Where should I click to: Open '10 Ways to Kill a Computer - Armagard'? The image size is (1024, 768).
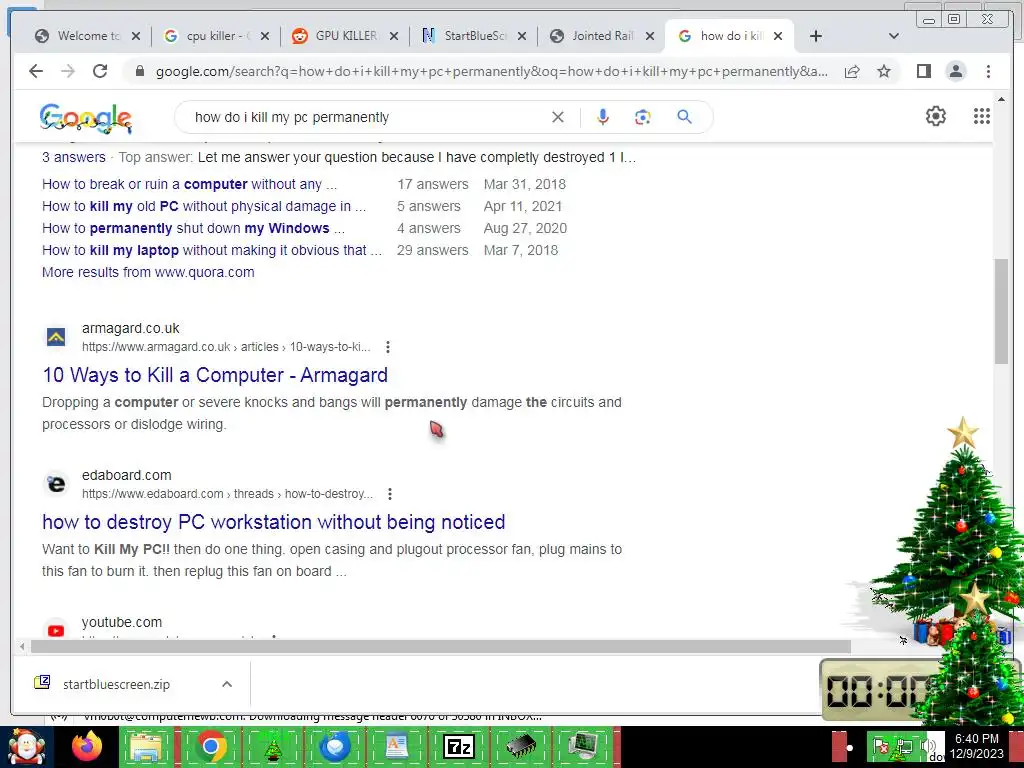(215, 375)
